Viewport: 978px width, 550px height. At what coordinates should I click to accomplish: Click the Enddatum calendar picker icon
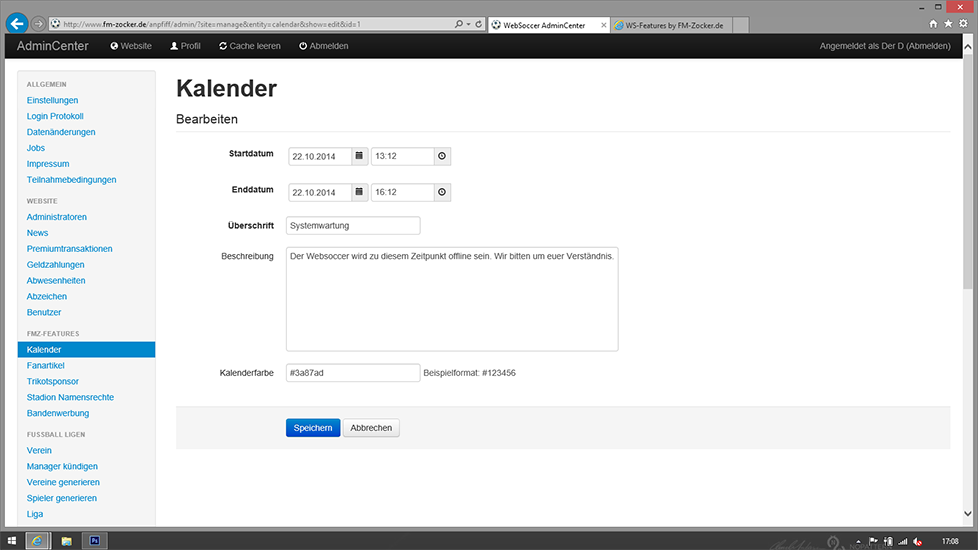tap(360, 192)
